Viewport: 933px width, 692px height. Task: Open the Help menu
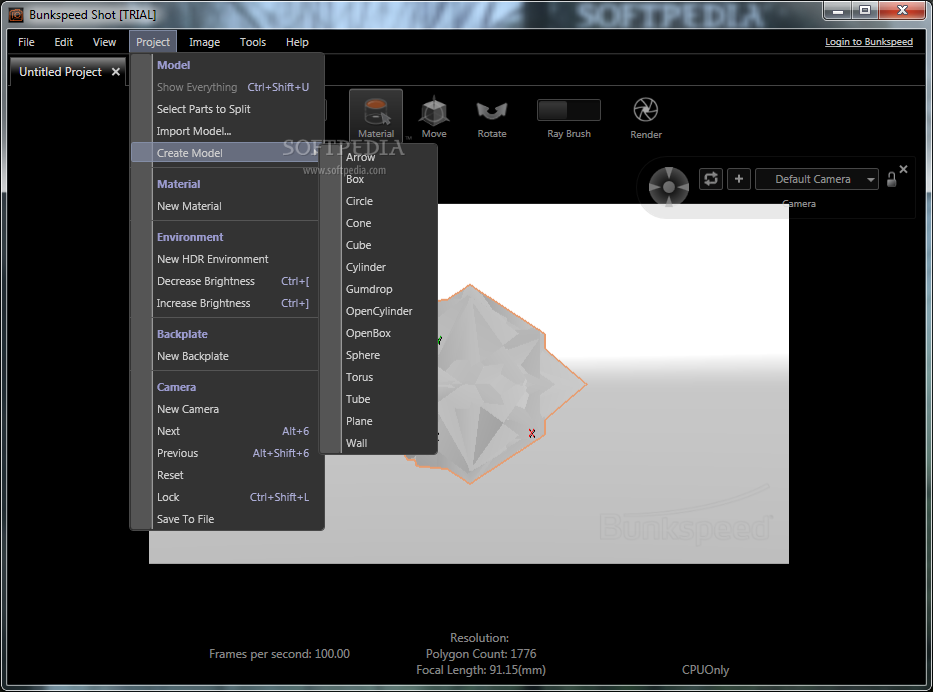point(297,42)
